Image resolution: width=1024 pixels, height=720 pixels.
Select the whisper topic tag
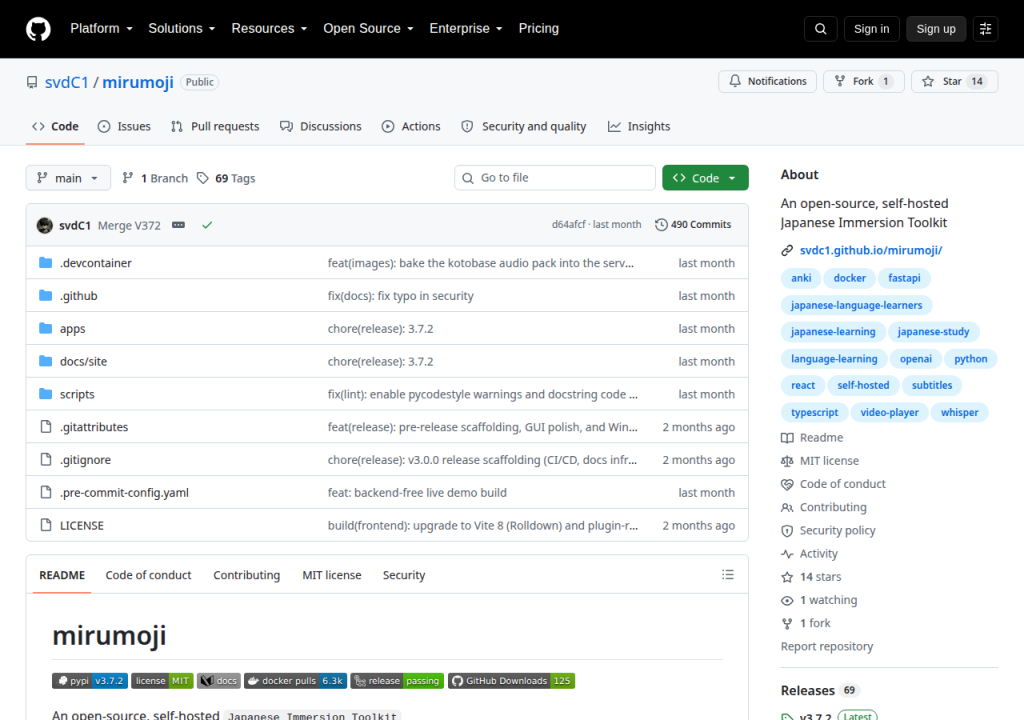click(959, 413)
